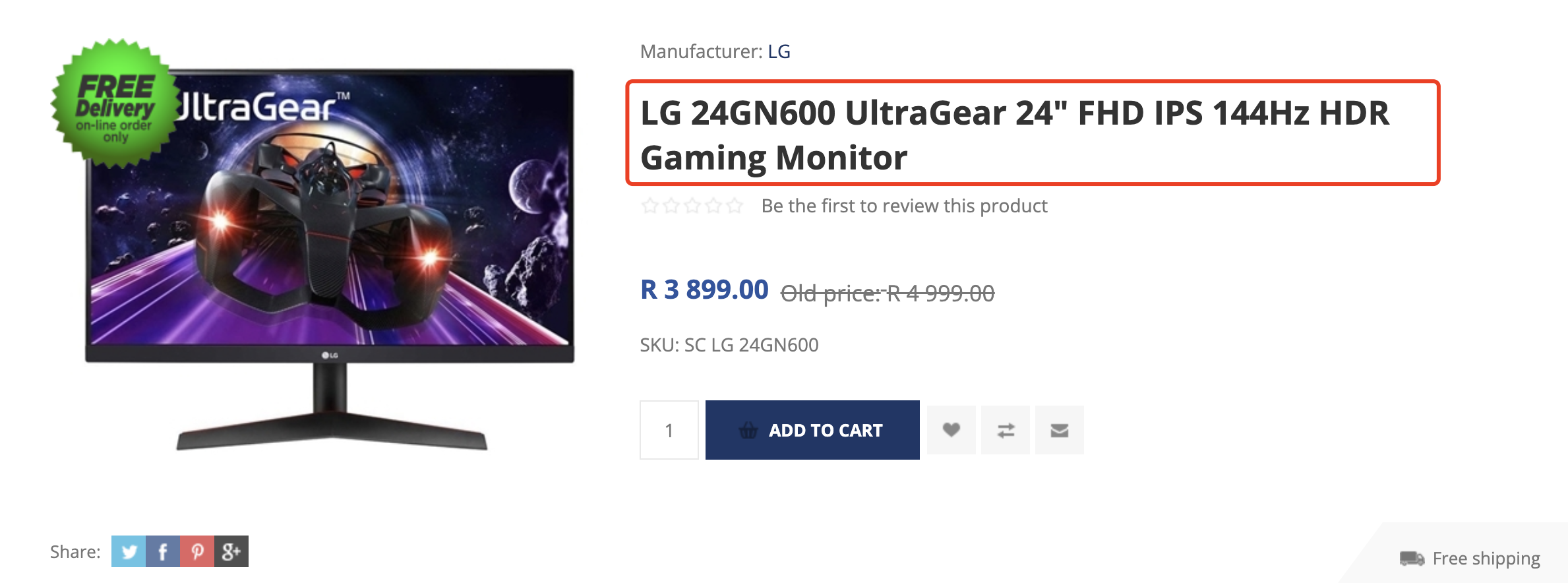The image size is (1568, 583).
Task: Share the product on Facebook
Action: click(x=163, y=551)
